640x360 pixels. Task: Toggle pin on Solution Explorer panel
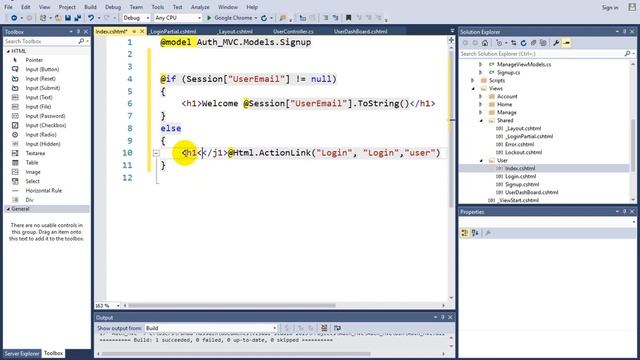(x=624, y=32)
